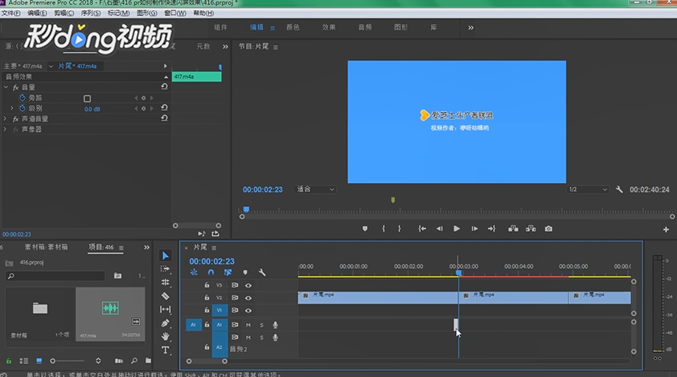Select the Razor tool
The height and width of the screenshot is (377, 677).
165,296
